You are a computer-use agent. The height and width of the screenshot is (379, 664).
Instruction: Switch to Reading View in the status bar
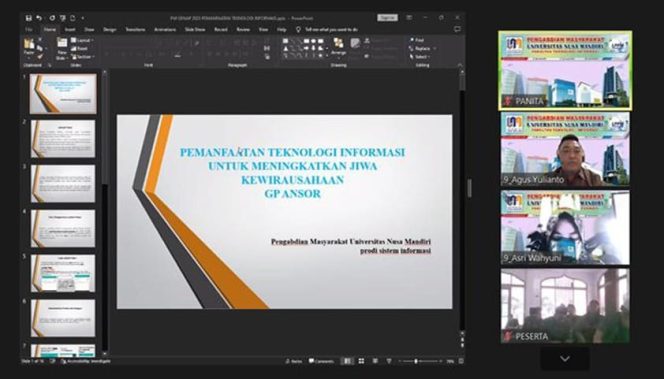point(375,361)
